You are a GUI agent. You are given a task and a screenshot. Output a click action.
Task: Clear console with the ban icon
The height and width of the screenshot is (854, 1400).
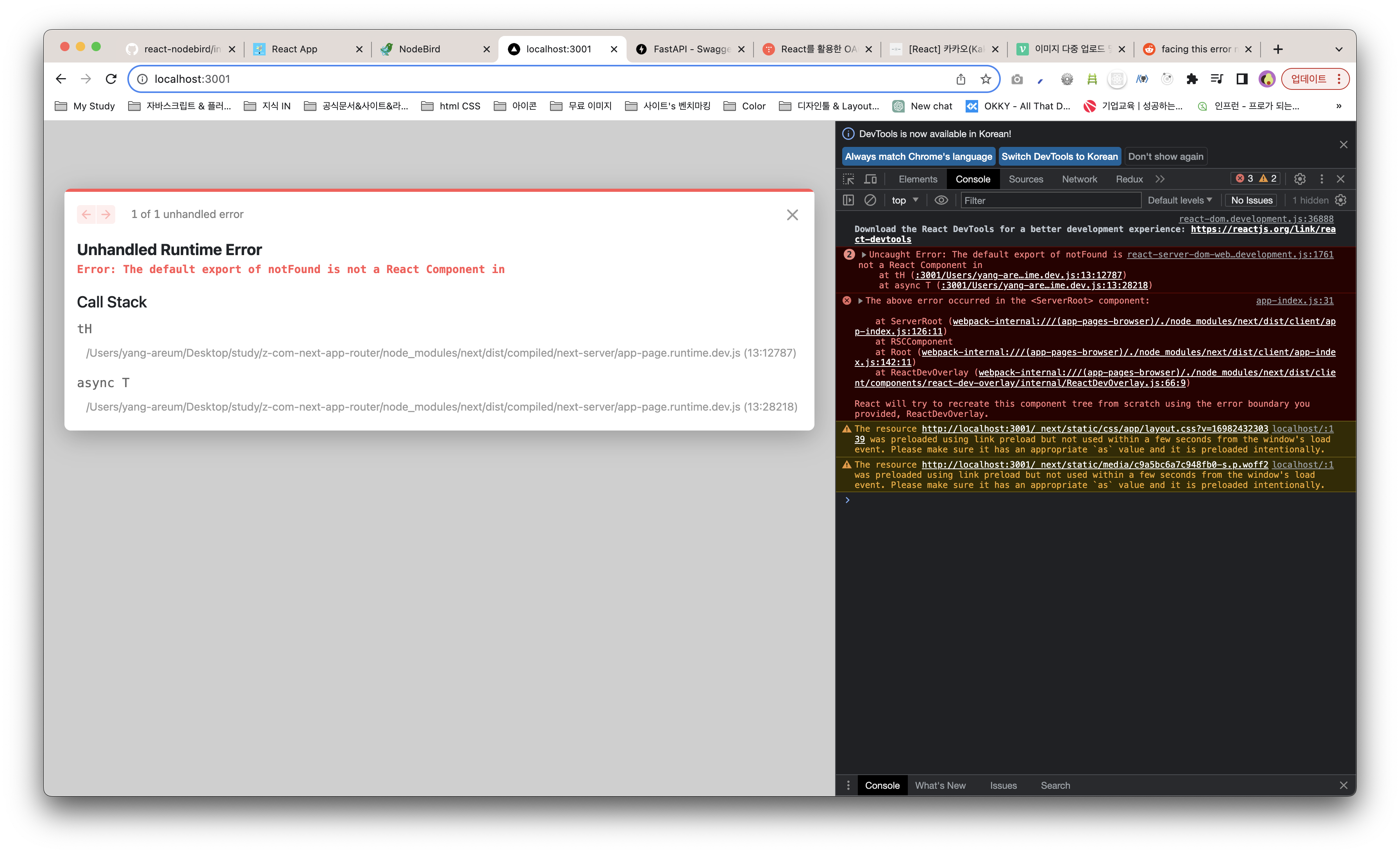tap(870, 200)
